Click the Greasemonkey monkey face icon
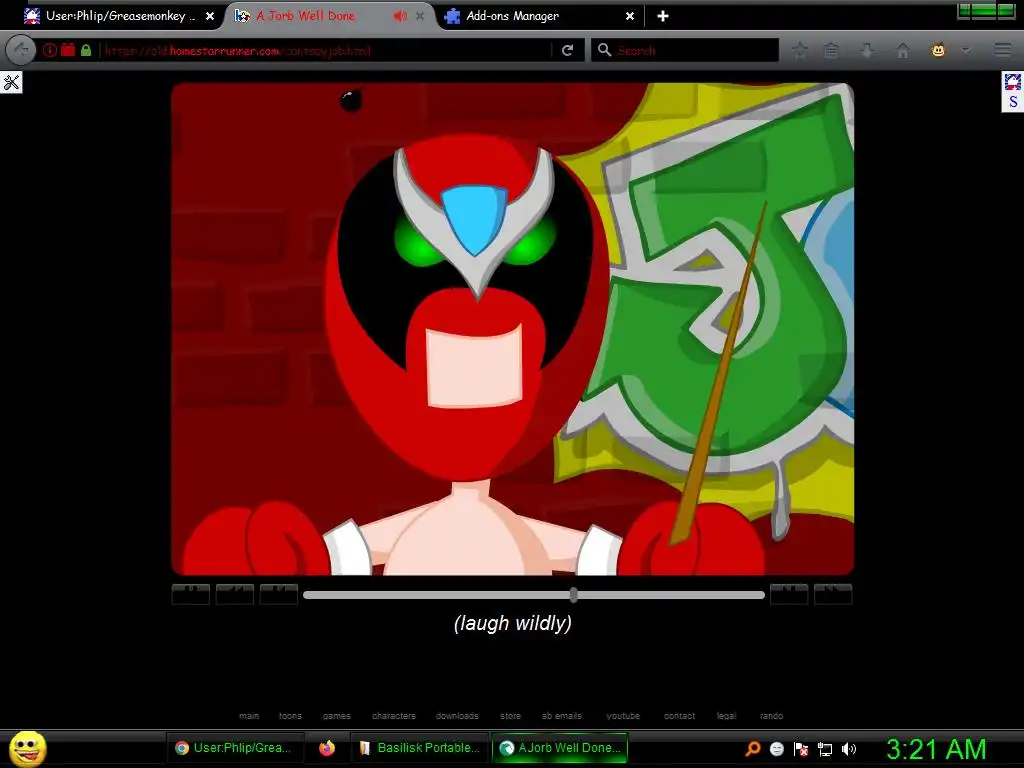The height and width of the screenshot is (768, 1024). pyautogui.click(x=938, y=50)
